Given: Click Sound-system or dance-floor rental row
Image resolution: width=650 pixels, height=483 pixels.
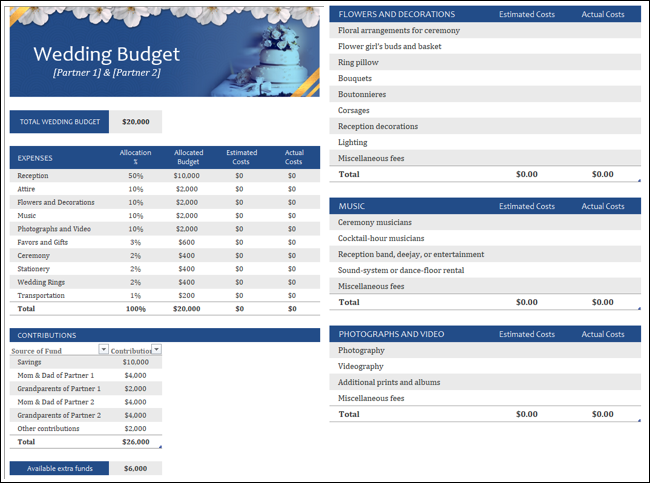Looking at the screenshot, I should [x=485, y=270].
